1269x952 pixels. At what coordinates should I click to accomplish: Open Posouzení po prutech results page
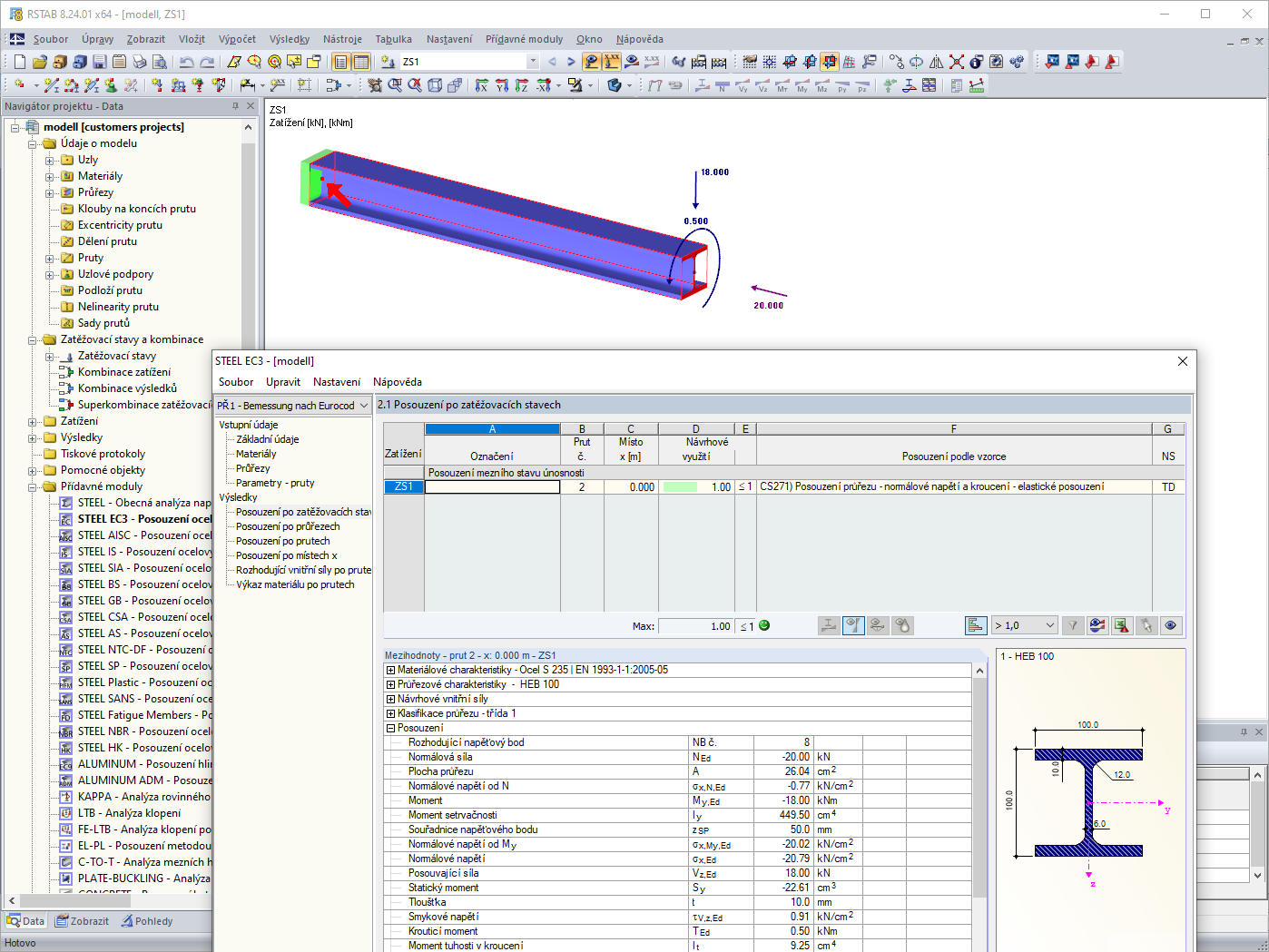(282, 541)
